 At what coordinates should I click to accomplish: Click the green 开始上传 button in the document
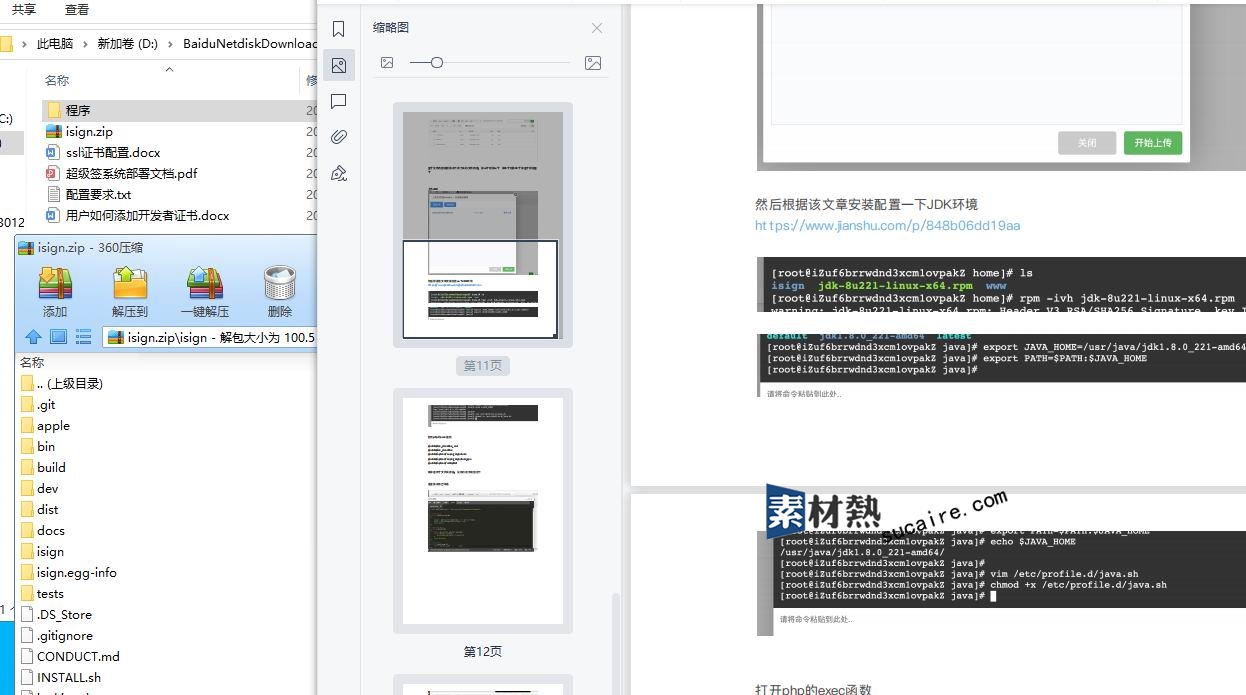point(1153,143)
